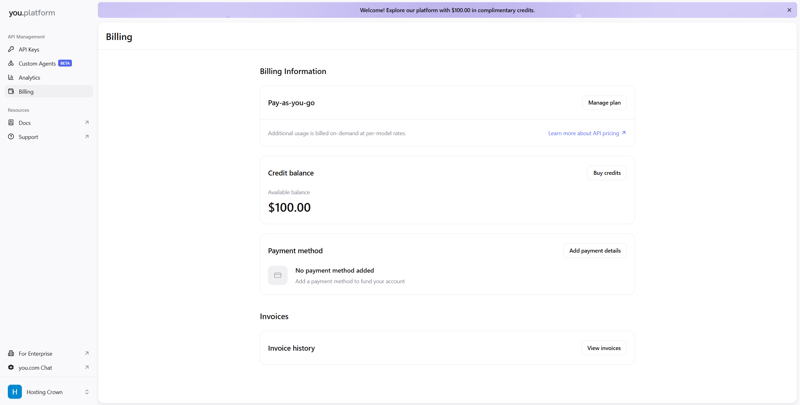Click the Custom Agents icon in sidebar
The image size is (800, 405).
11,63
